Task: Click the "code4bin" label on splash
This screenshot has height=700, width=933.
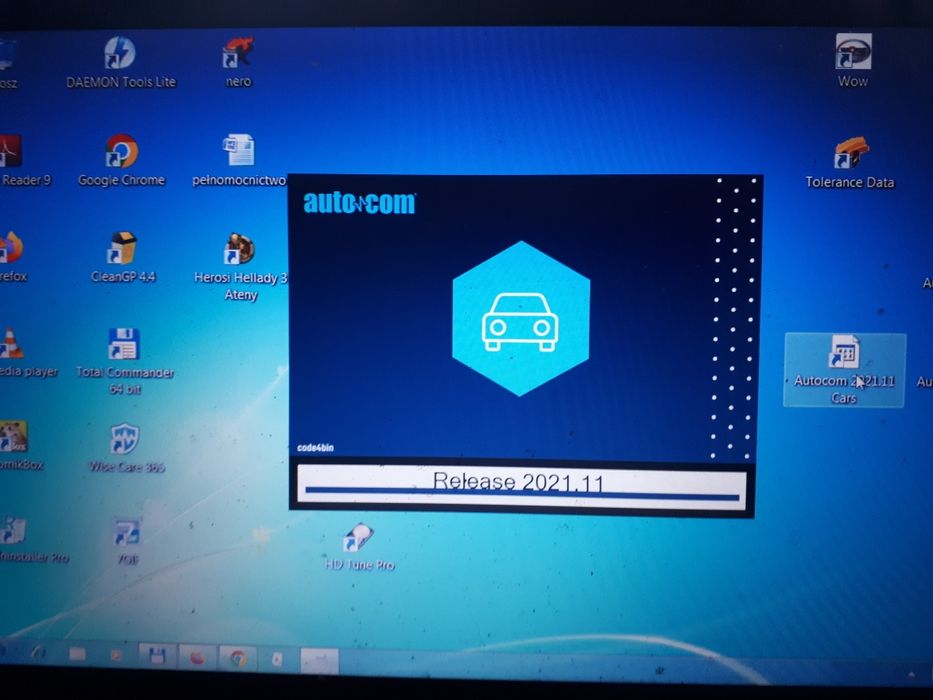Action: coord(315,448)
